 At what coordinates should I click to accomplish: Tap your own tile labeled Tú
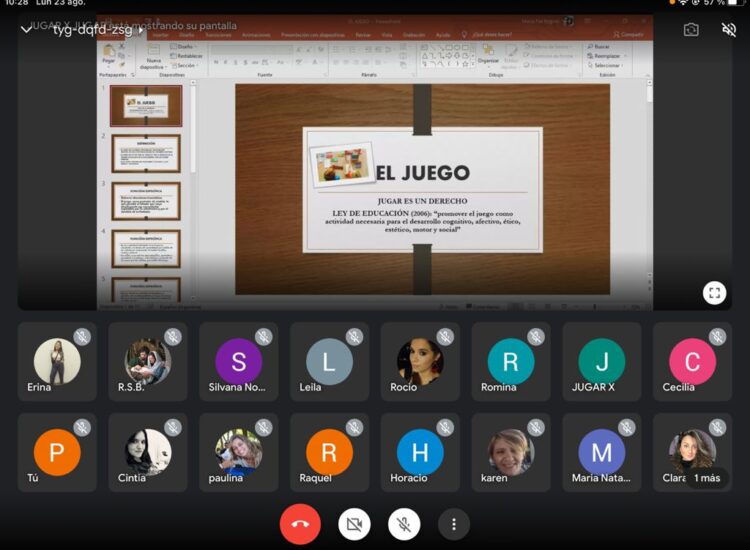(57, 453)
